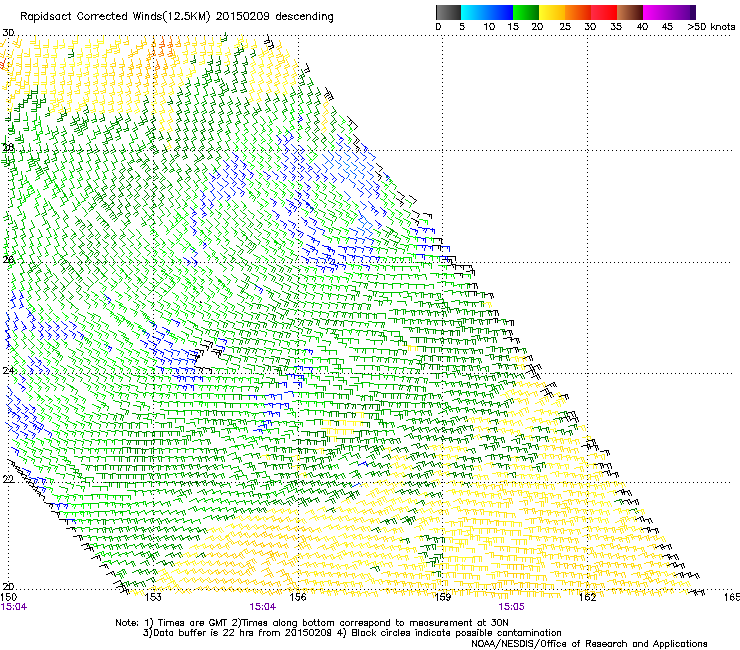Image resolution: width=740 pixels, height=650 pixels.
Task: Click the latitude label '30'
Action: [8, 33]
